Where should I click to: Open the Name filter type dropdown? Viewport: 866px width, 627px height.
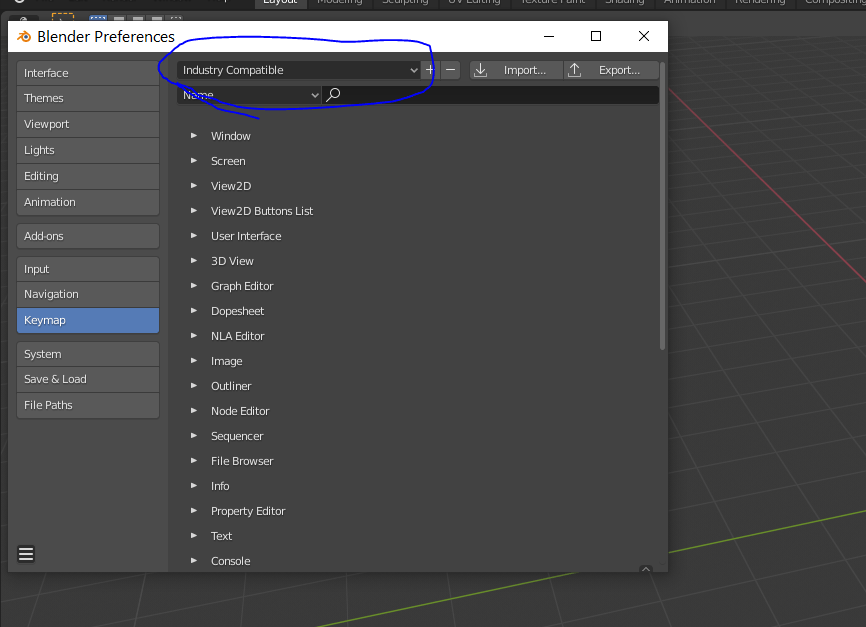(x=250, y=94)
